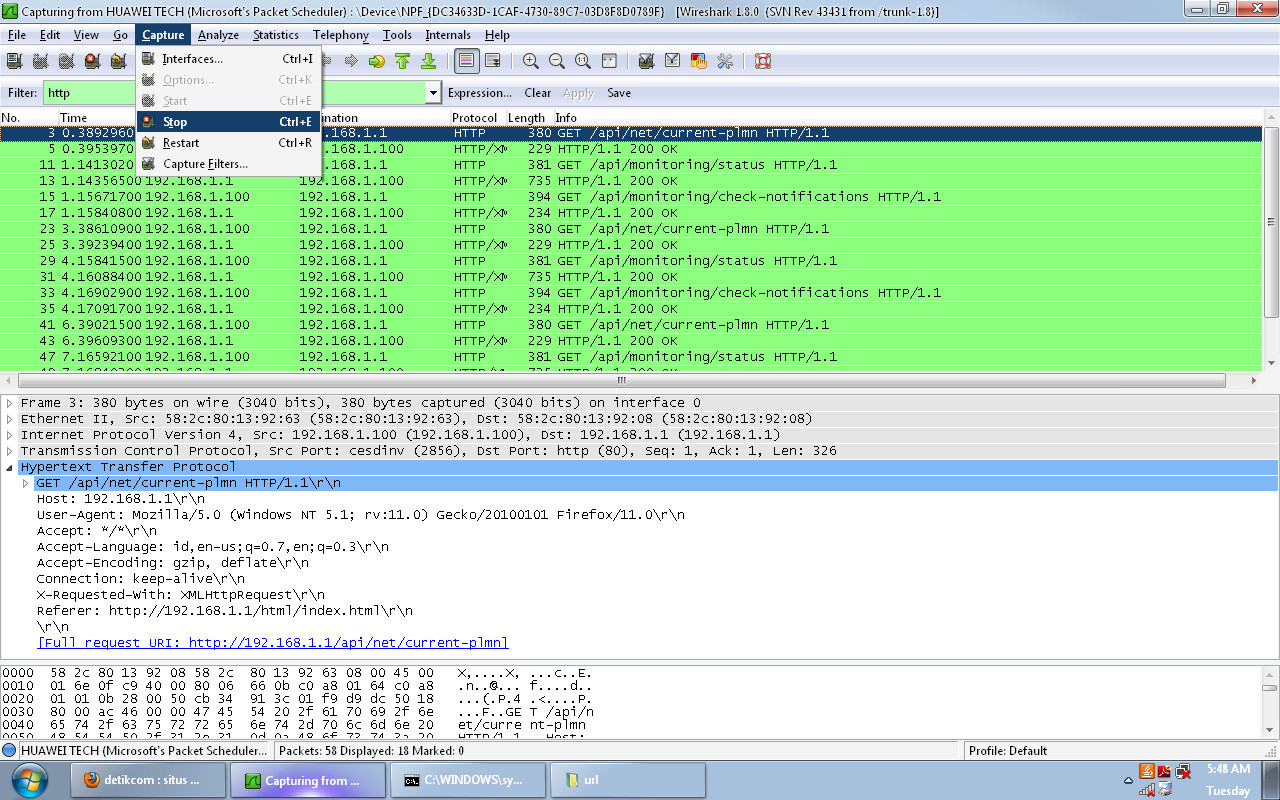Open the filter history dropdown arrow

[433, 93]
